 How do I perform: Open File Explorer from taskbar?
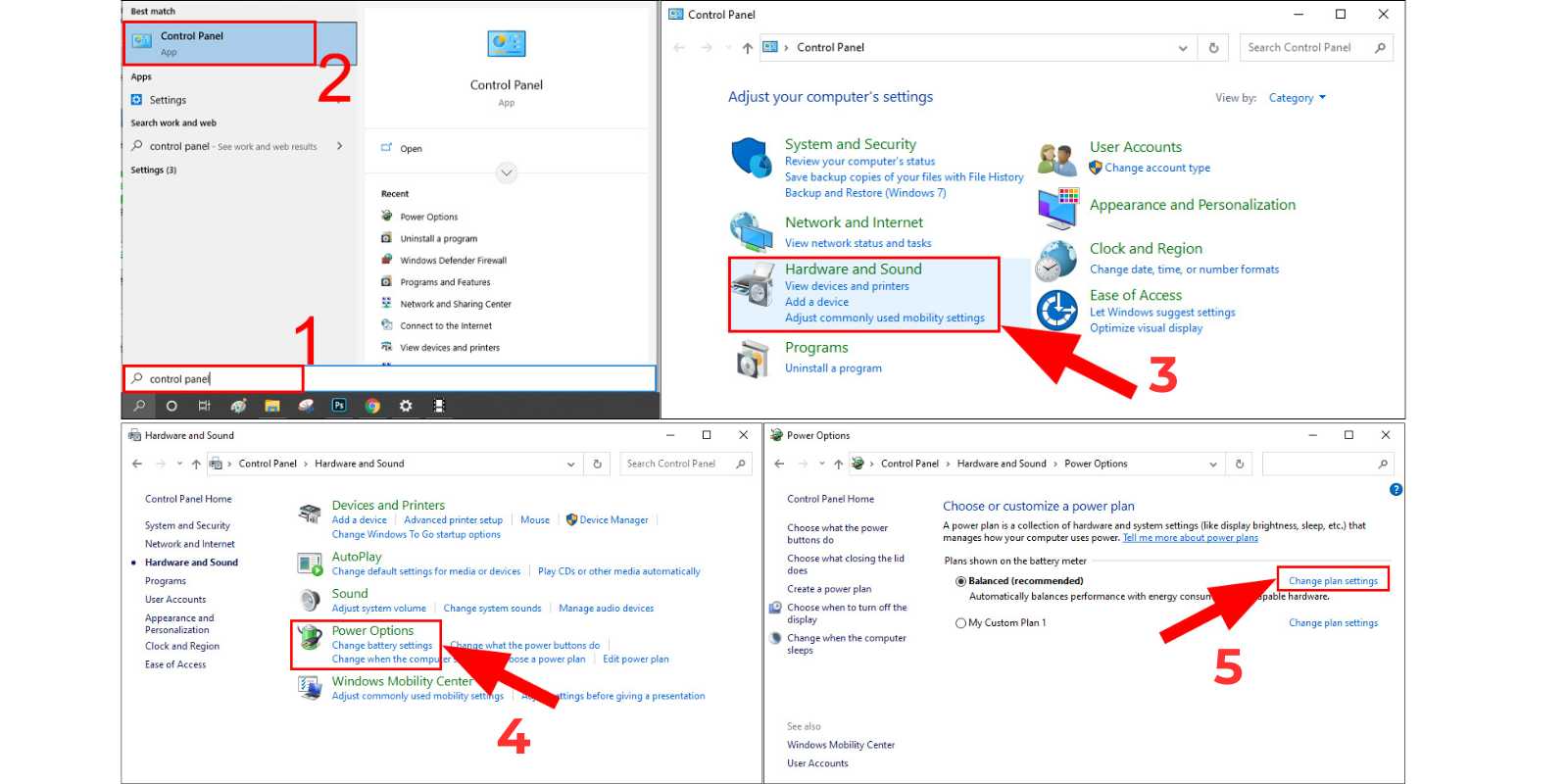(x=272, y=406)
